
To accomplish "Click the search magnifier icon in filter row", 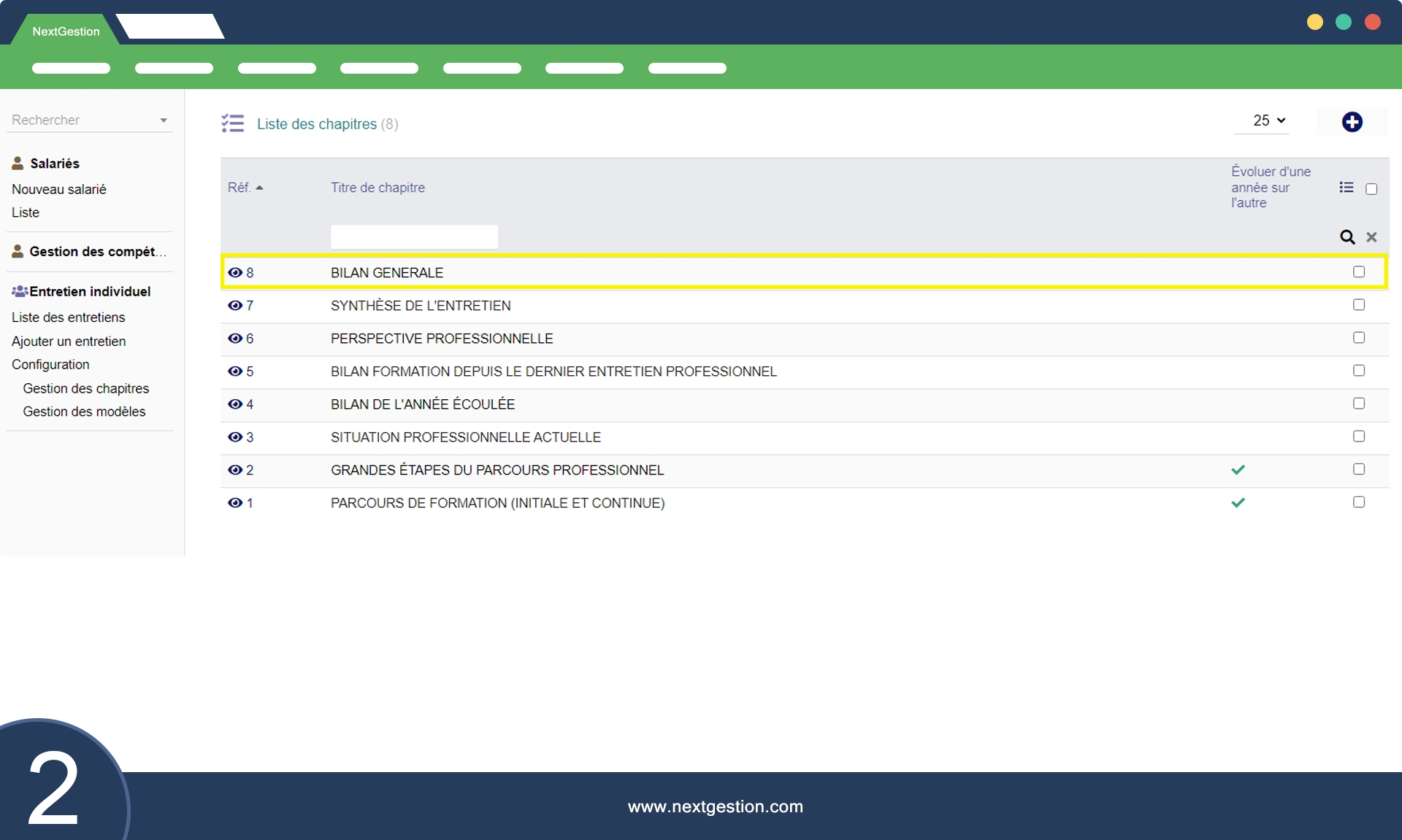I will coord(1347,237).
